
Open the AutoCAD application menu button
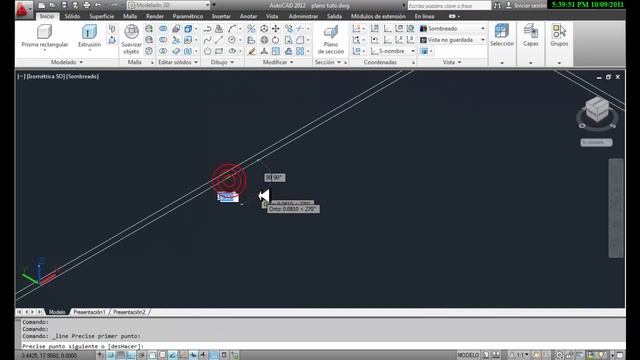click(23, 9)
